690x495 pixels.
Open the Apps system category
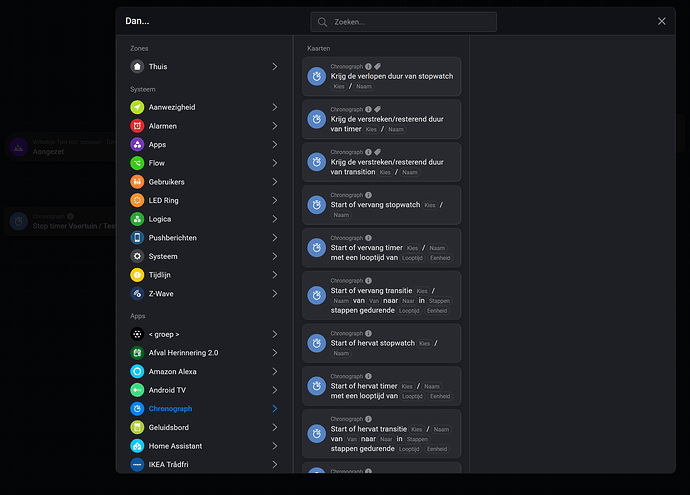point(204,144)
